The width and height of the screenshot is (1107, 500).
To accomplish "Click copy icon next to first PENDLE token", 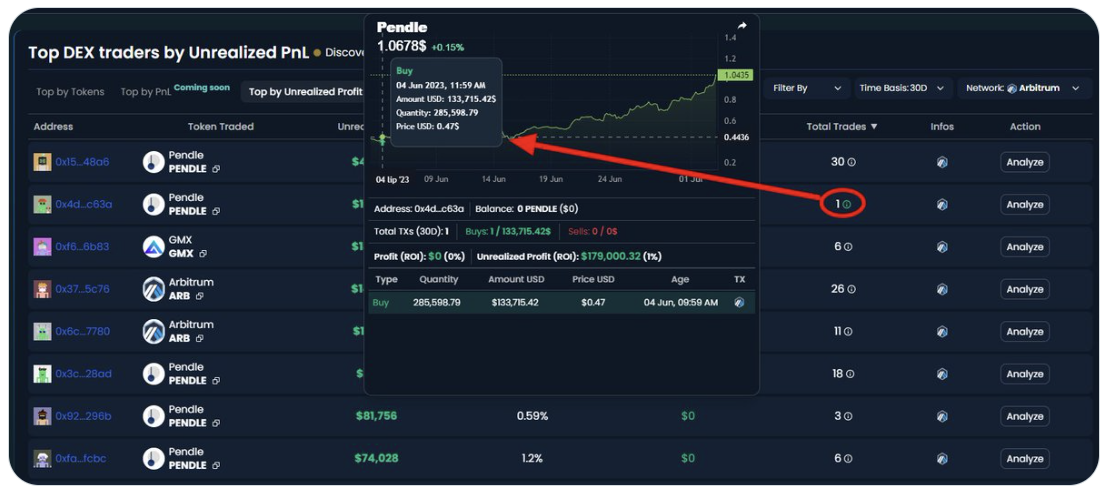I will [x=216, y=169].
